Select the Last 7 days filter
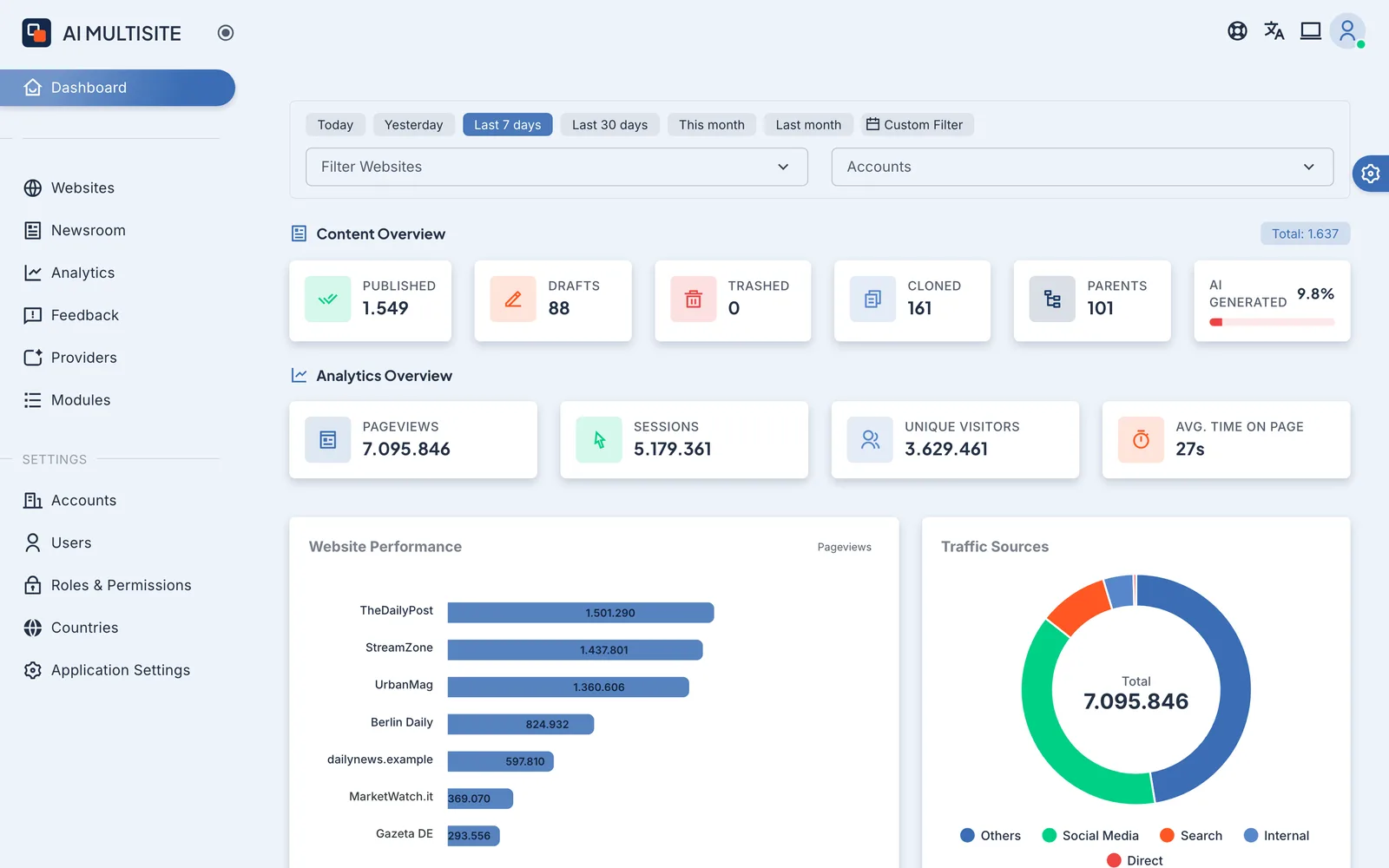 point(508,125)
